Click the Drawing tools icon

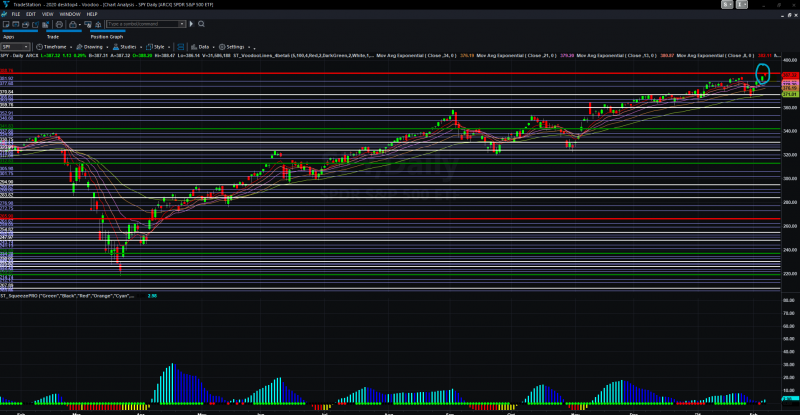point(79,47)
